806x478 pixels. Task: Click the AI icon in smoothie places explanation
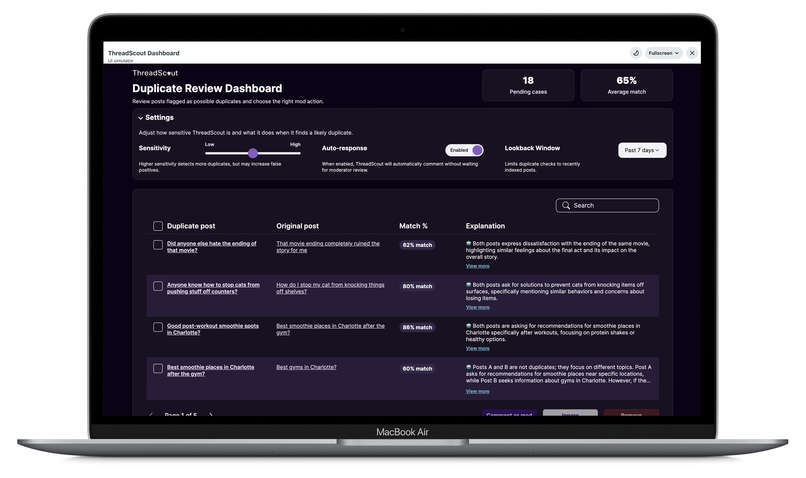pos(468,325)
